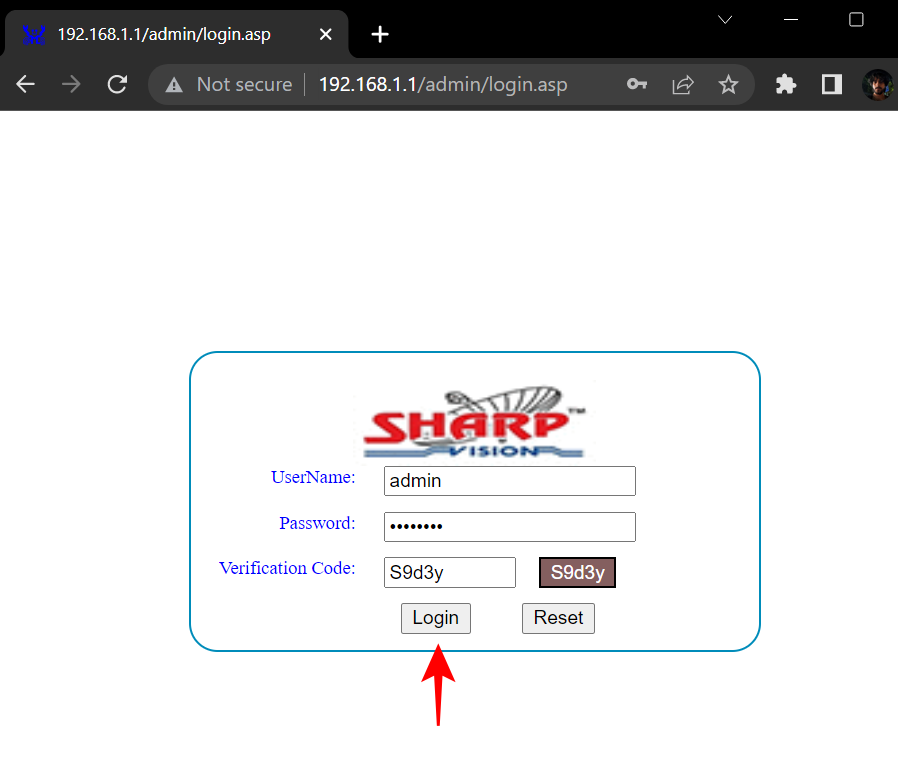Viewport: 898px width, 771px height.
Task: Close the 192.168.1.1 login tab
Action: point(326,34)
